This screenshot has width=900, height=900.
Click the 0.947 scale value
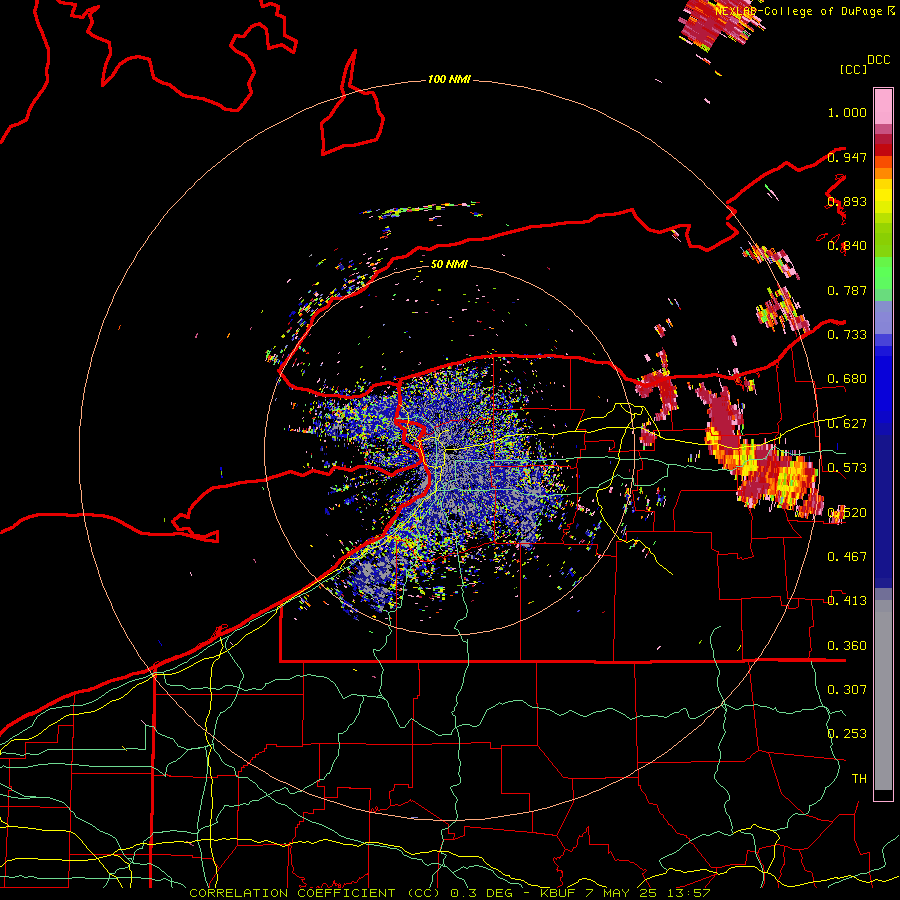(847, 157)
